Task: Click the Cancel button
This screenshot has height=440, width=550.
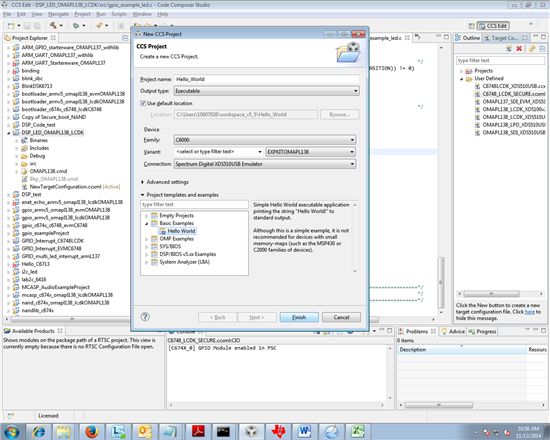Action: 341,317
